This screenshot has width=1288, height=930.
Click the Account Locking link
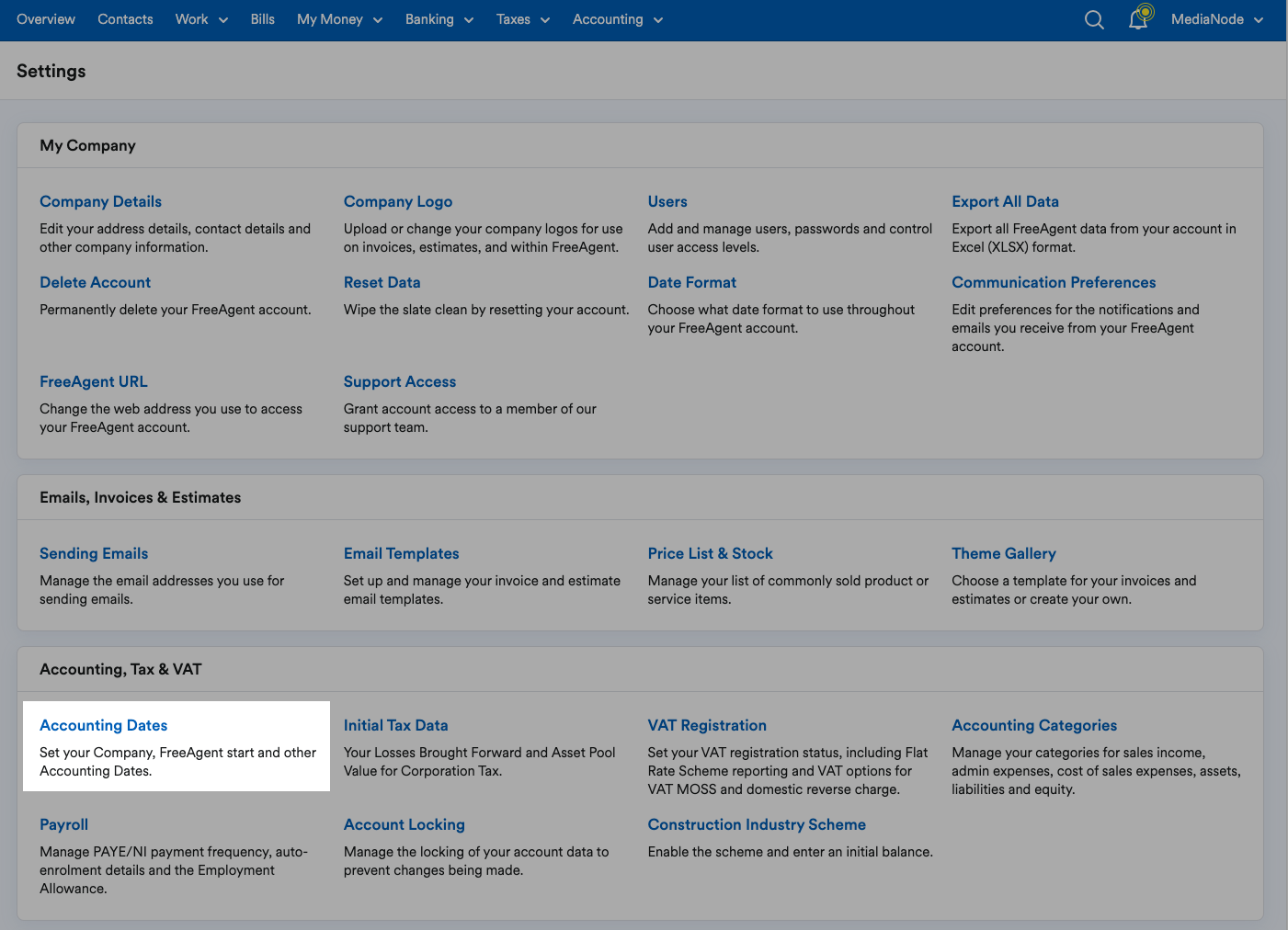(404, 824)
